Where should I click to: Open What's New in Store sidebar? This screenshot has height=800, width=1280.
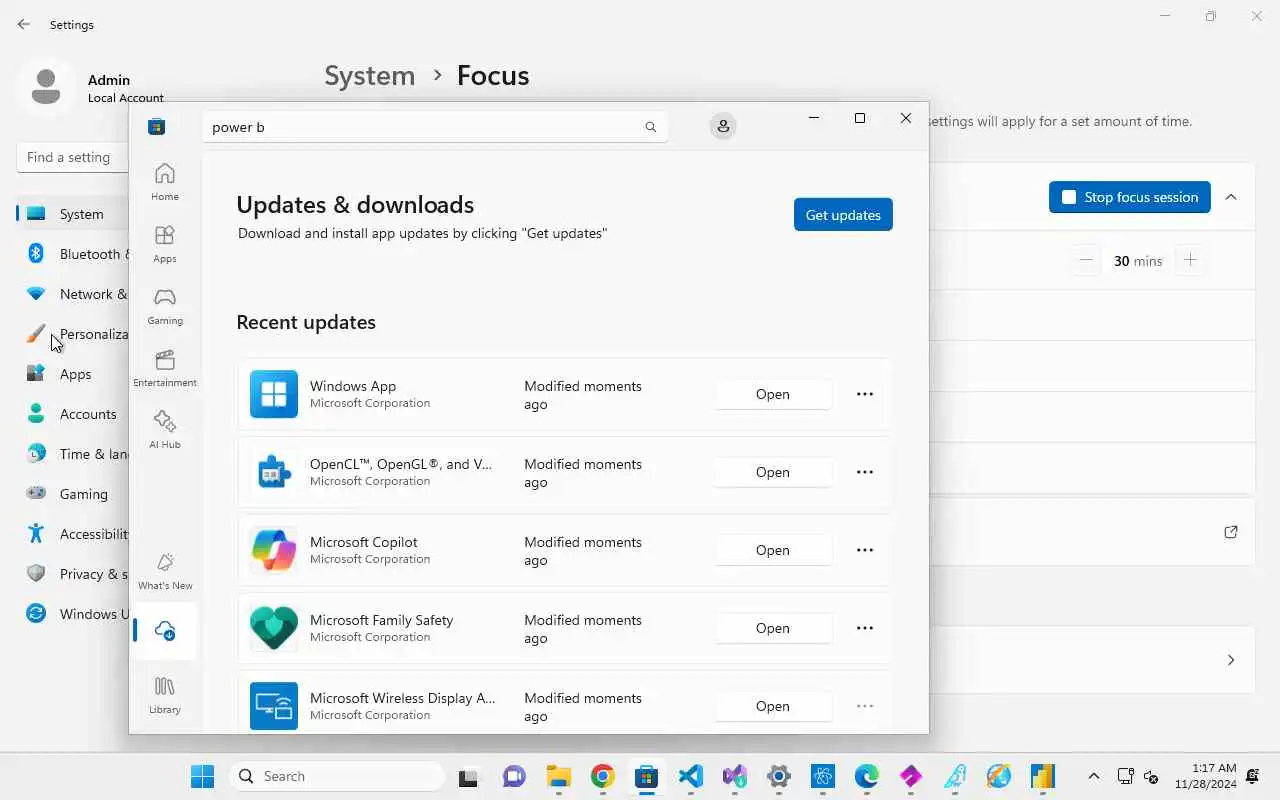point(165,571)
